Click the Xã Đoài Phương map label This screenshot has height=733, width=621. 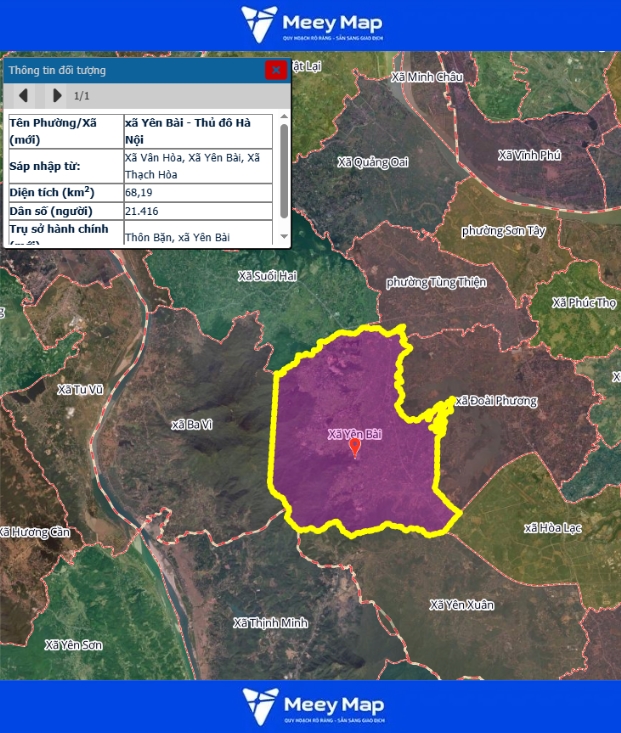tap(495, 401)
